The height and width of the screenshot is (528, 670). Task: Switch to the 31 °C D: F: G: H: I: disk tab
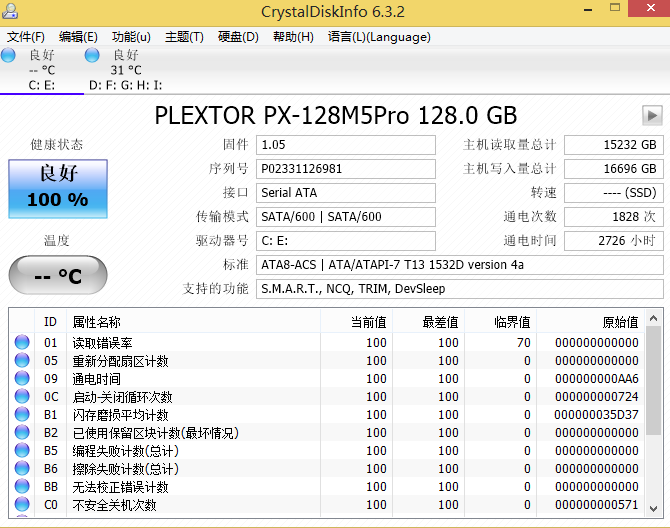[x=126, y=70]
